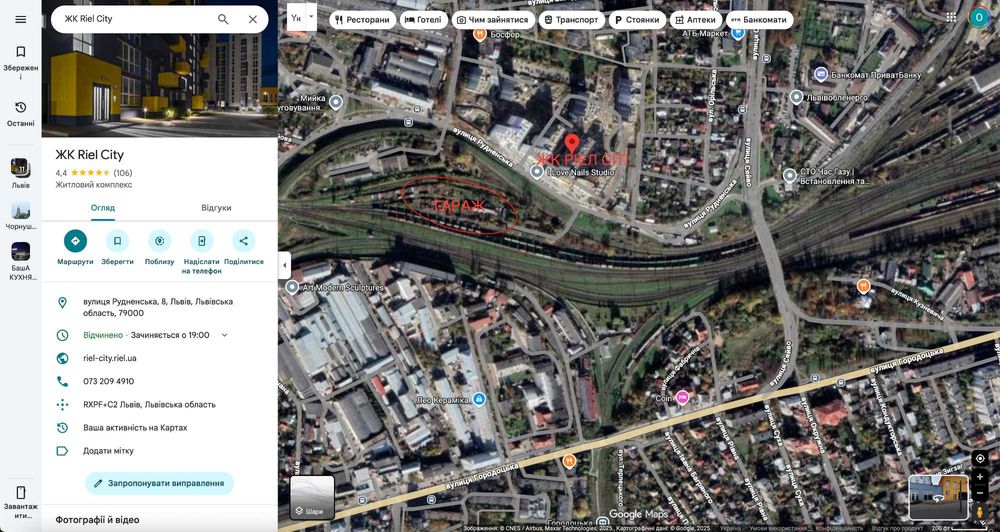Image resolution: width=1000 pixels, height=532 pixels.
Task: Select Ресторани category chip
Action: pos(362,20)
